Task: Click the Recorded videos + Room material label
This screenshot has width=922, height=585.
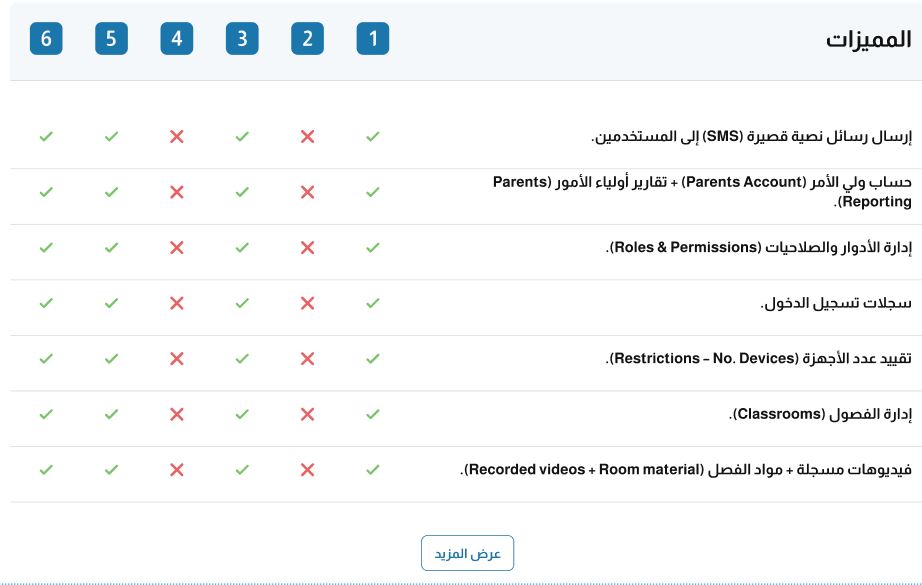Action: (x=686, y=470)
